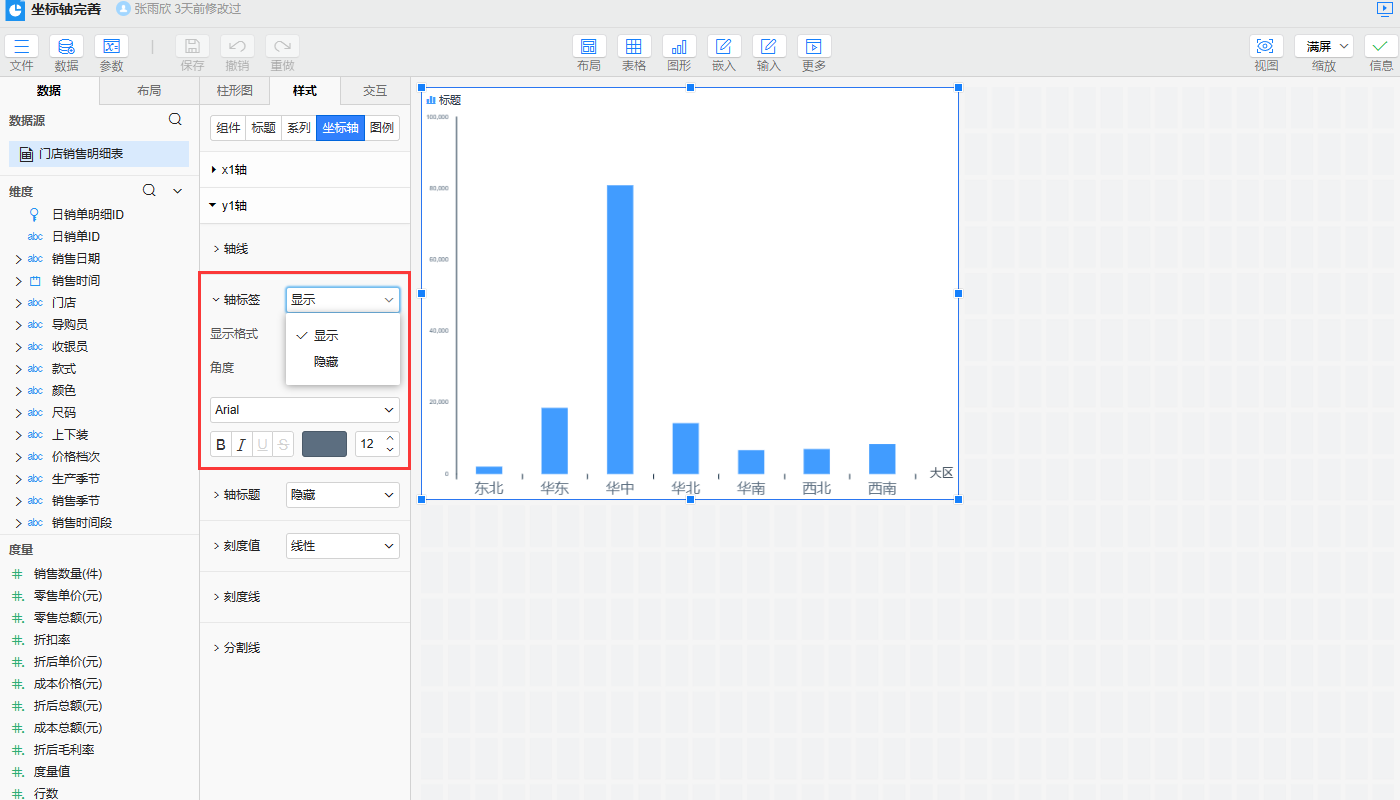Select 隐藏 option in the dropdown
Image resolution: width=1400 pixels, height=800 pixels.
coord(326,362)
